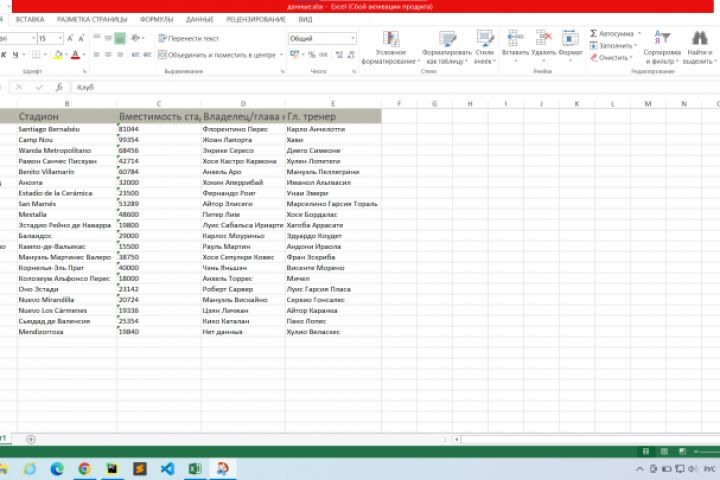This screenshot has width=720, height=480.
Task: Align text to top of cell
Action: (x=96, y=38)
